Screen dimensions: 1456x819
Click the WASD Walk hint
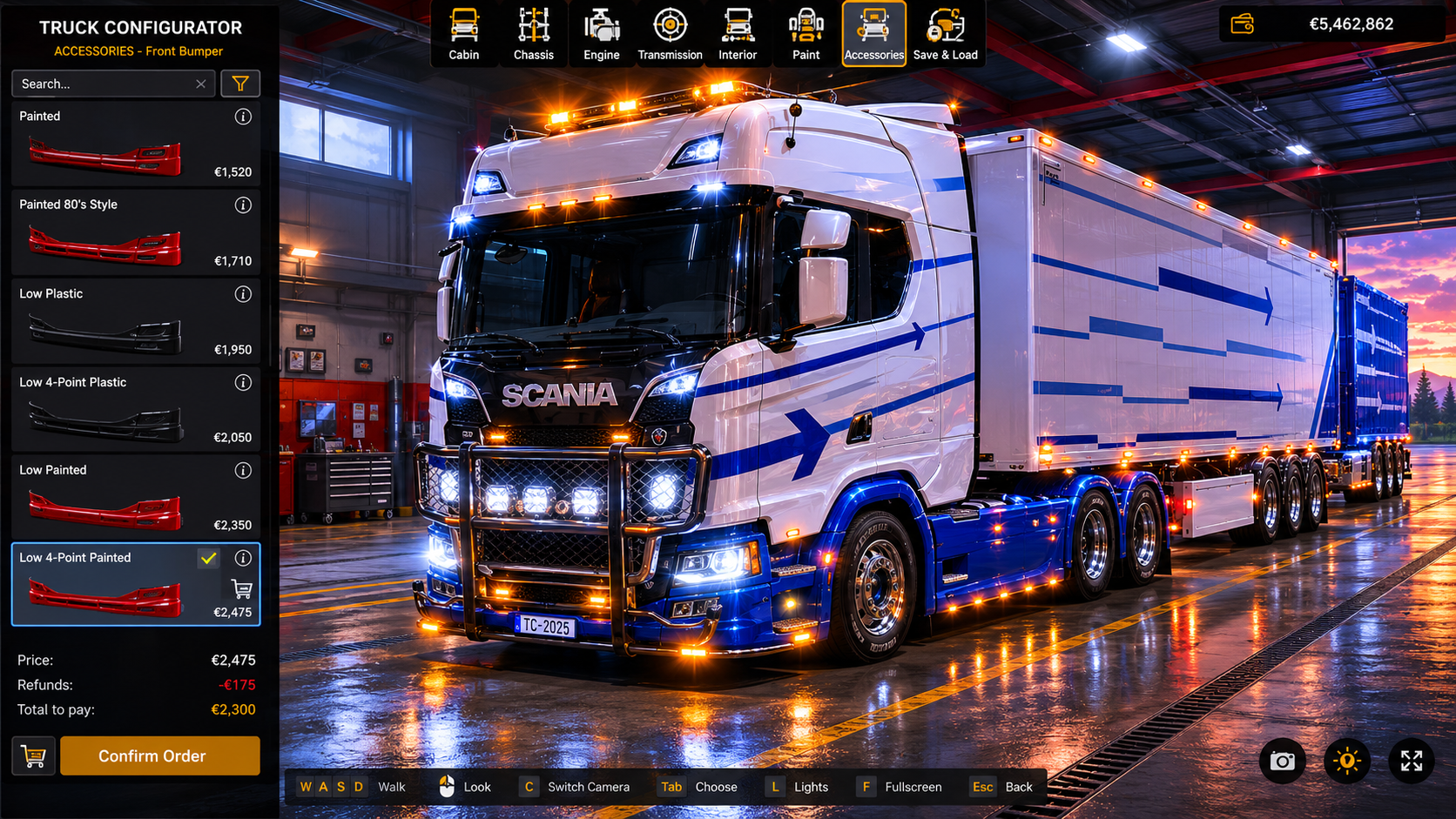pyautogui.click(x=352, y=787)
